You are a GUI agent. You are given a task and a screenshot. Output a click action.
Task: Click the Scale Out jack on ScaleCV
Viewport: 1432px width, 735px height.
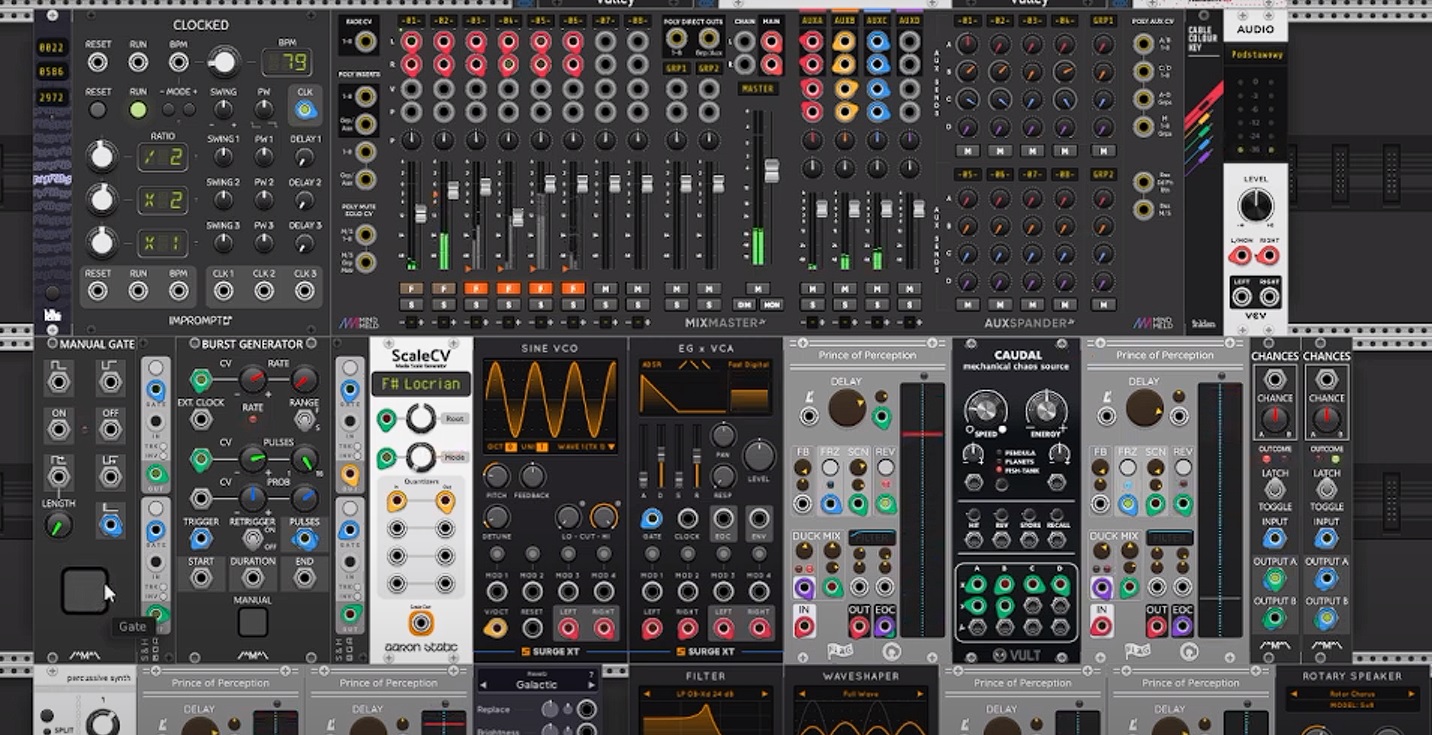[x=421, y=624]
